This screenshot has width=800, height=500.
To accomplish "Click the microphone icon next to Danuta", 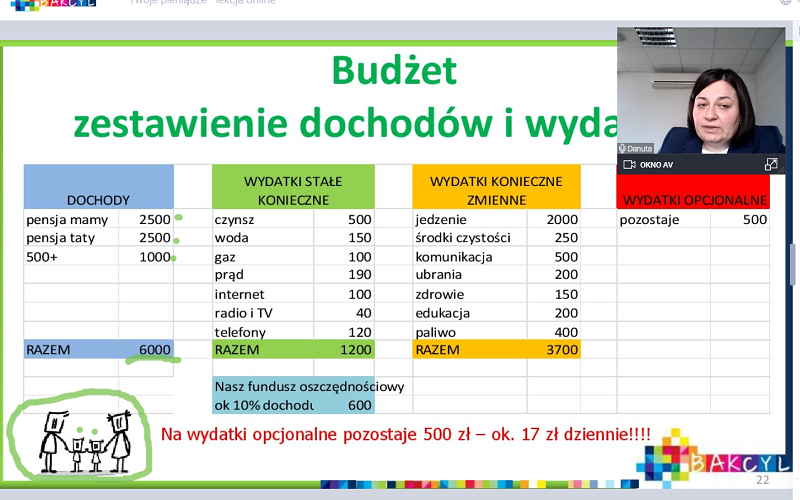I will pyautogui.click(x=623, y=148).
